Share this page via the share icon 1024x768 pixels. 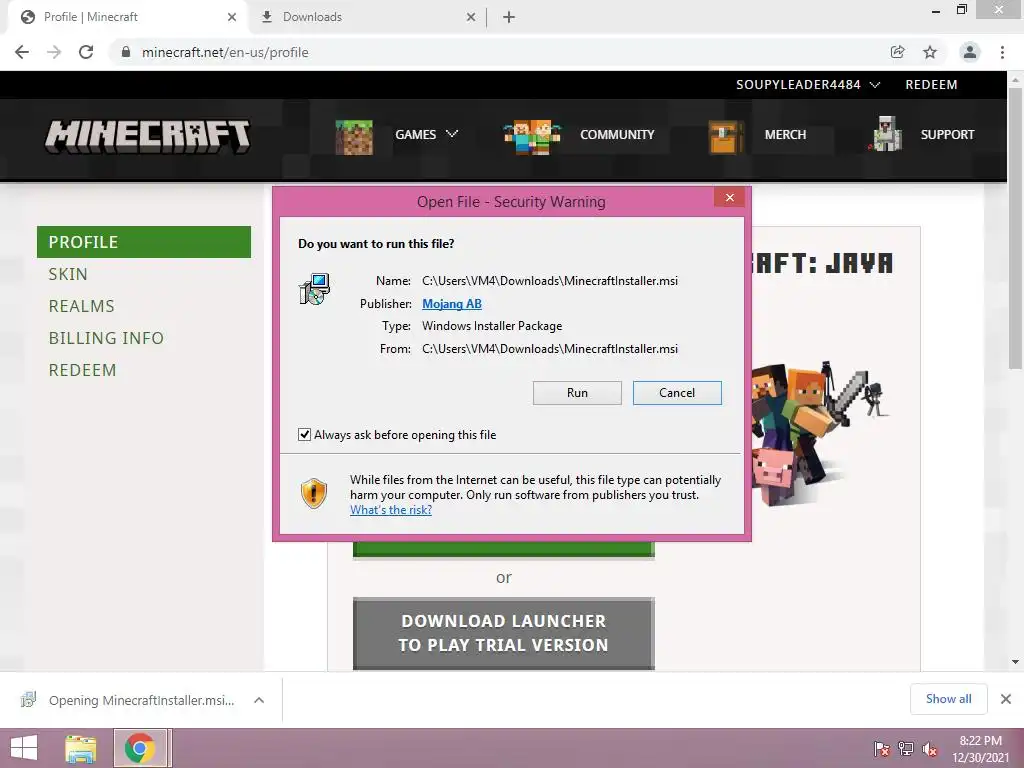[x=897, y=52]
